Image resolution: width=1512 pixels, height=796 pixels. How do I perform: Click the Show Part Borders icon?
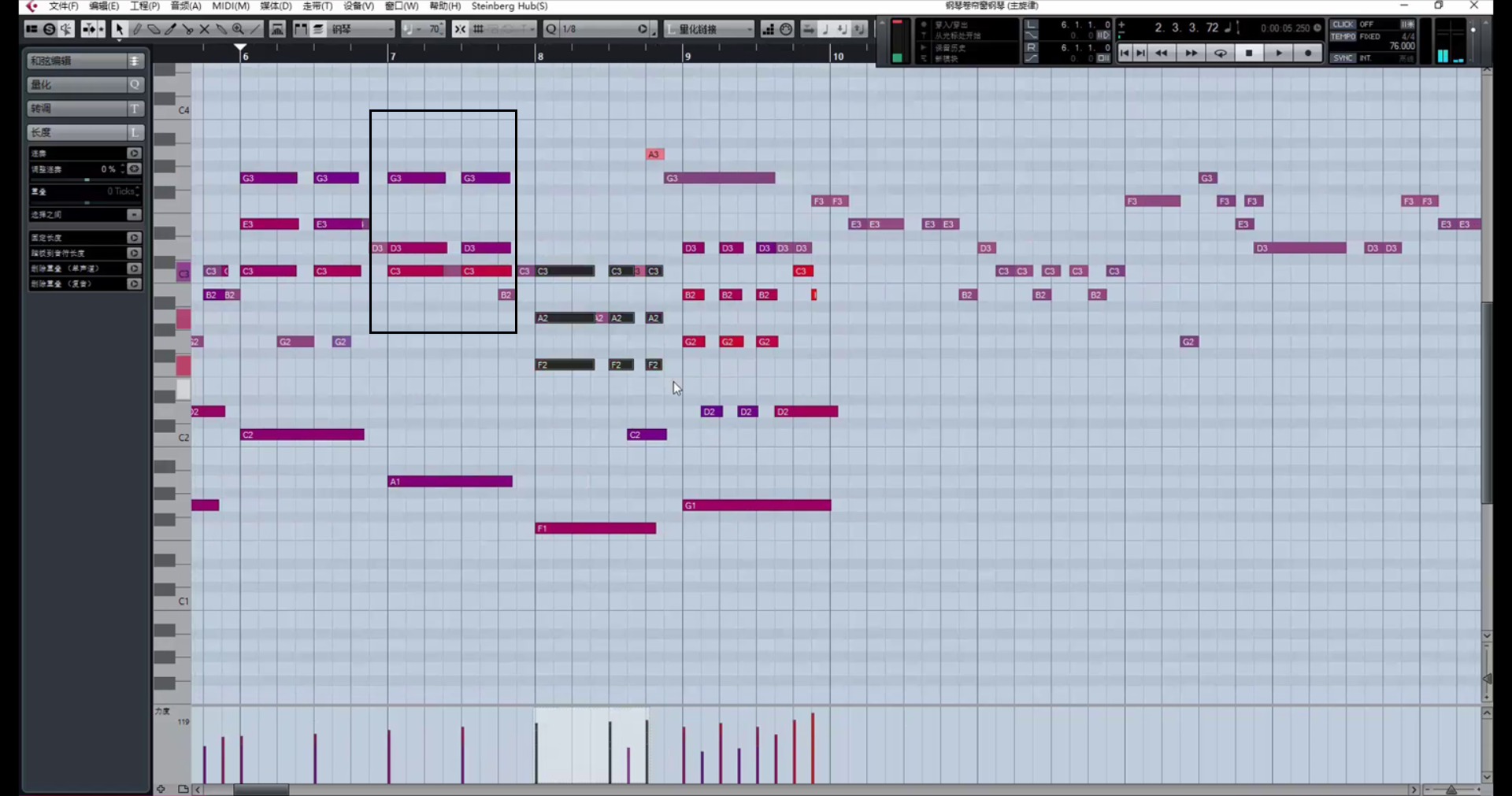(301, 29)
